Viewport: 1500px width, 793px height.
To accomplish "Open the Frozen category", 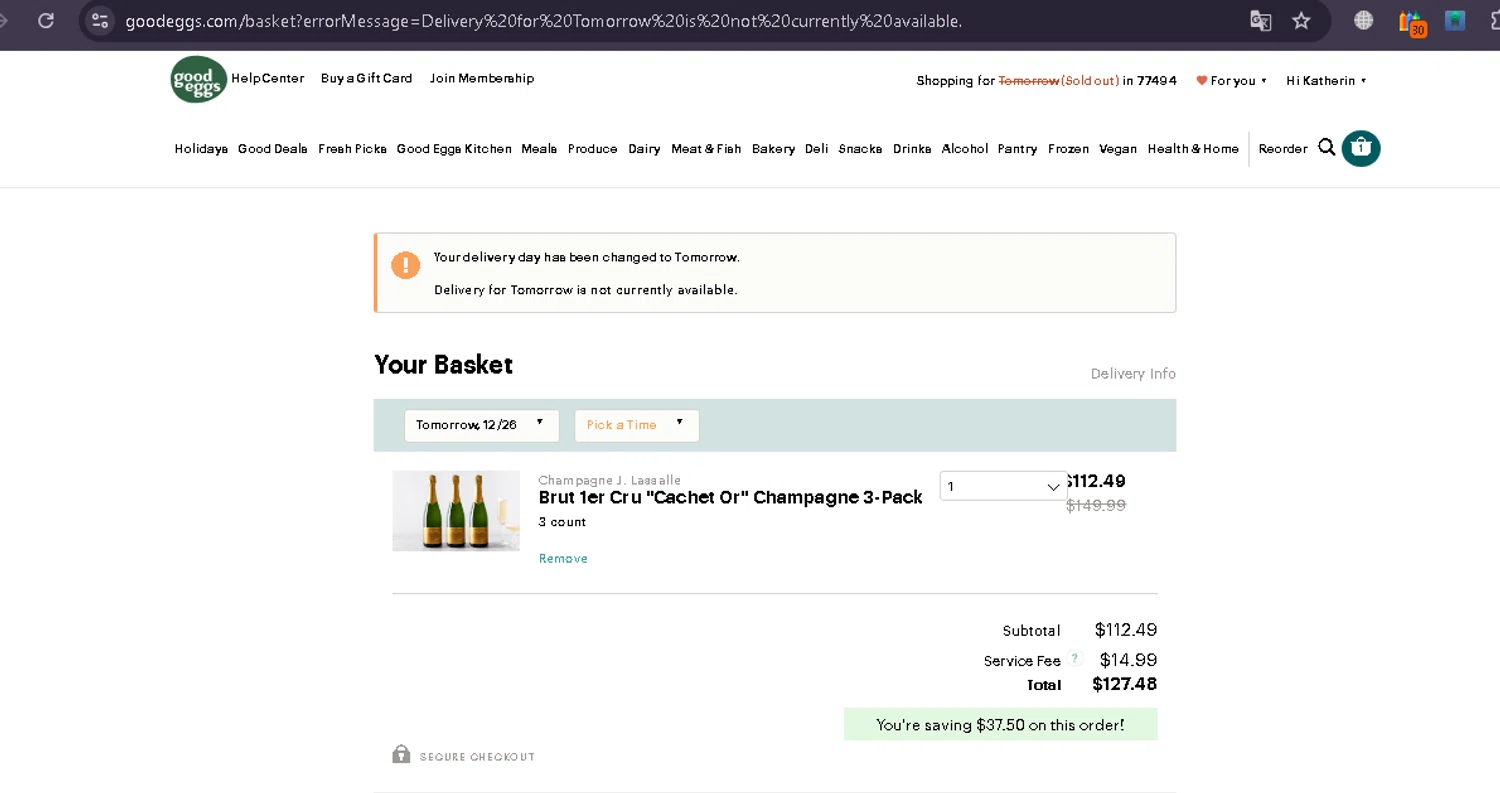I will tap(1068, 149).
